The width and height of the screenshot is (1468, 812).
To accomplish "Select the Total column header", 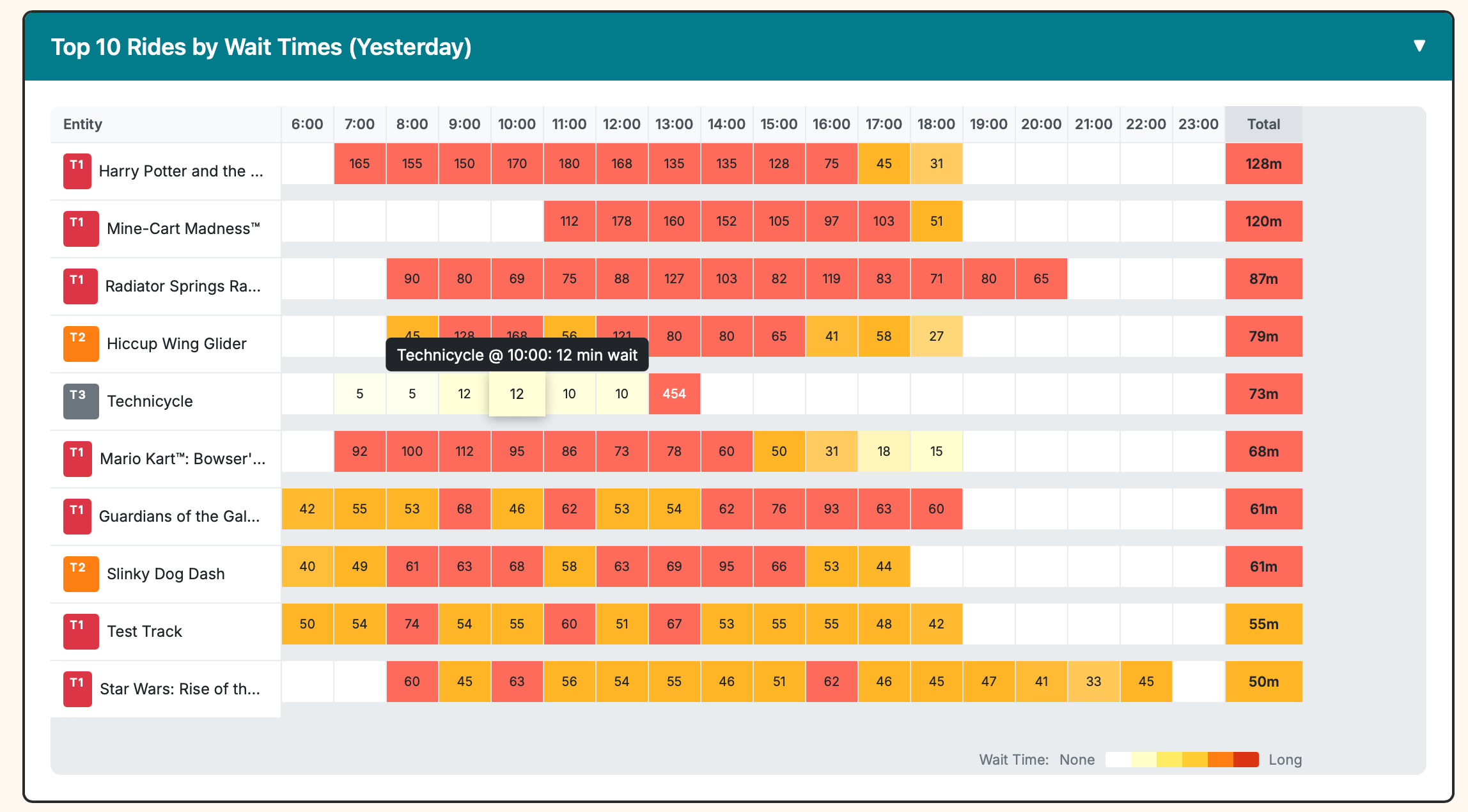I will 1263,123.
